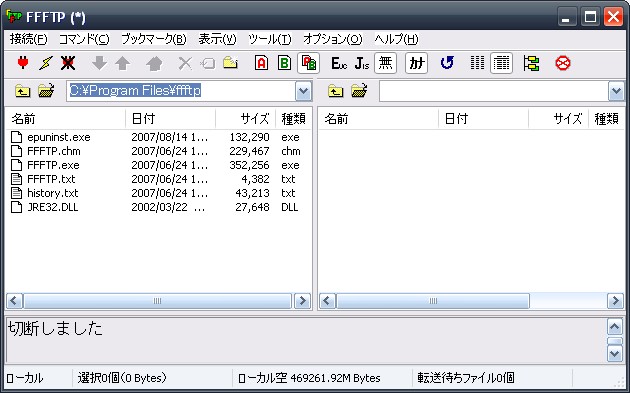Select the FFFTP.exe file

[x=53, y=165]
